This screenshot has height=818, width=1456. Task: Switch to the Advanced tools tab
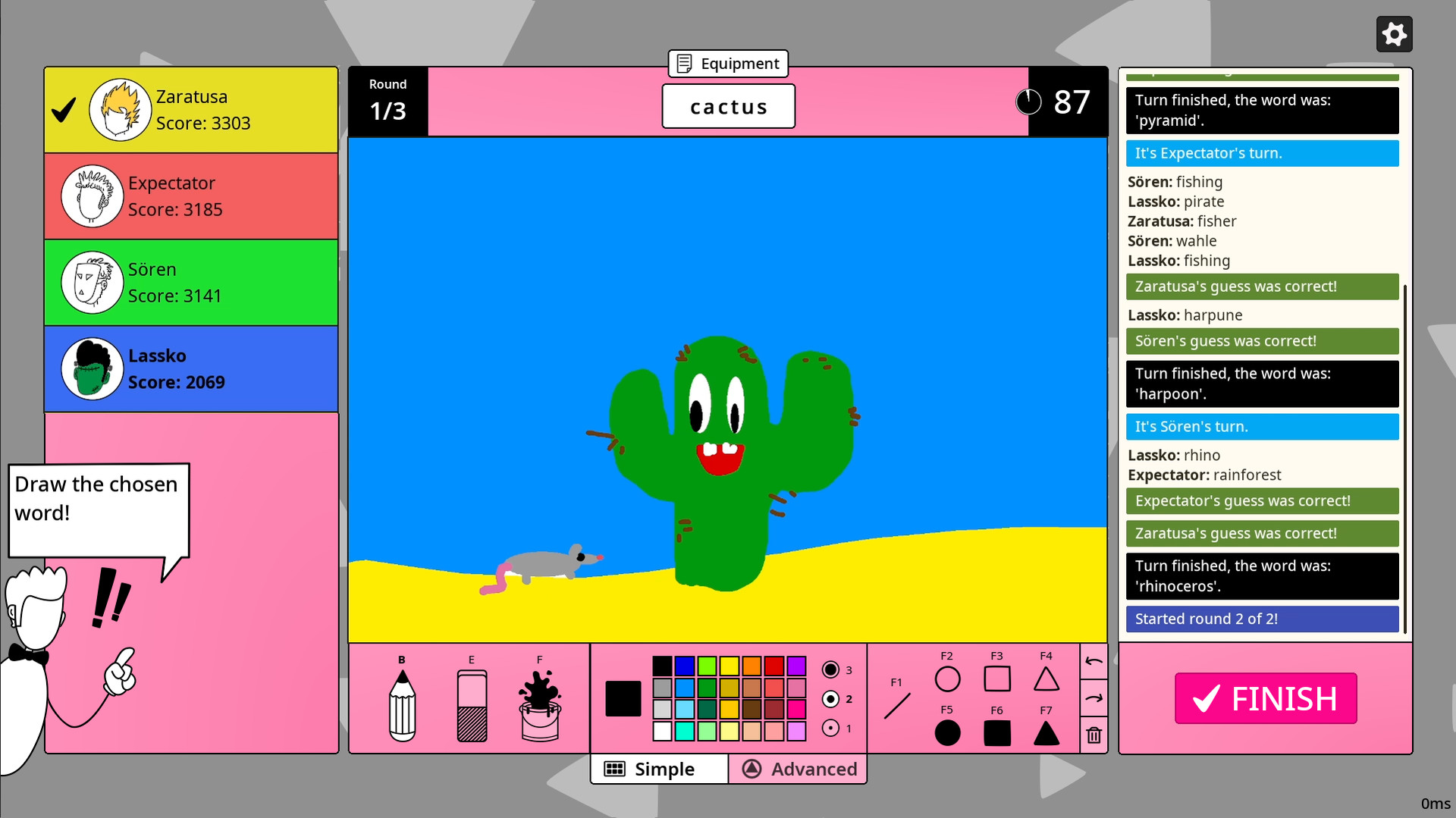tap(798, 769)
